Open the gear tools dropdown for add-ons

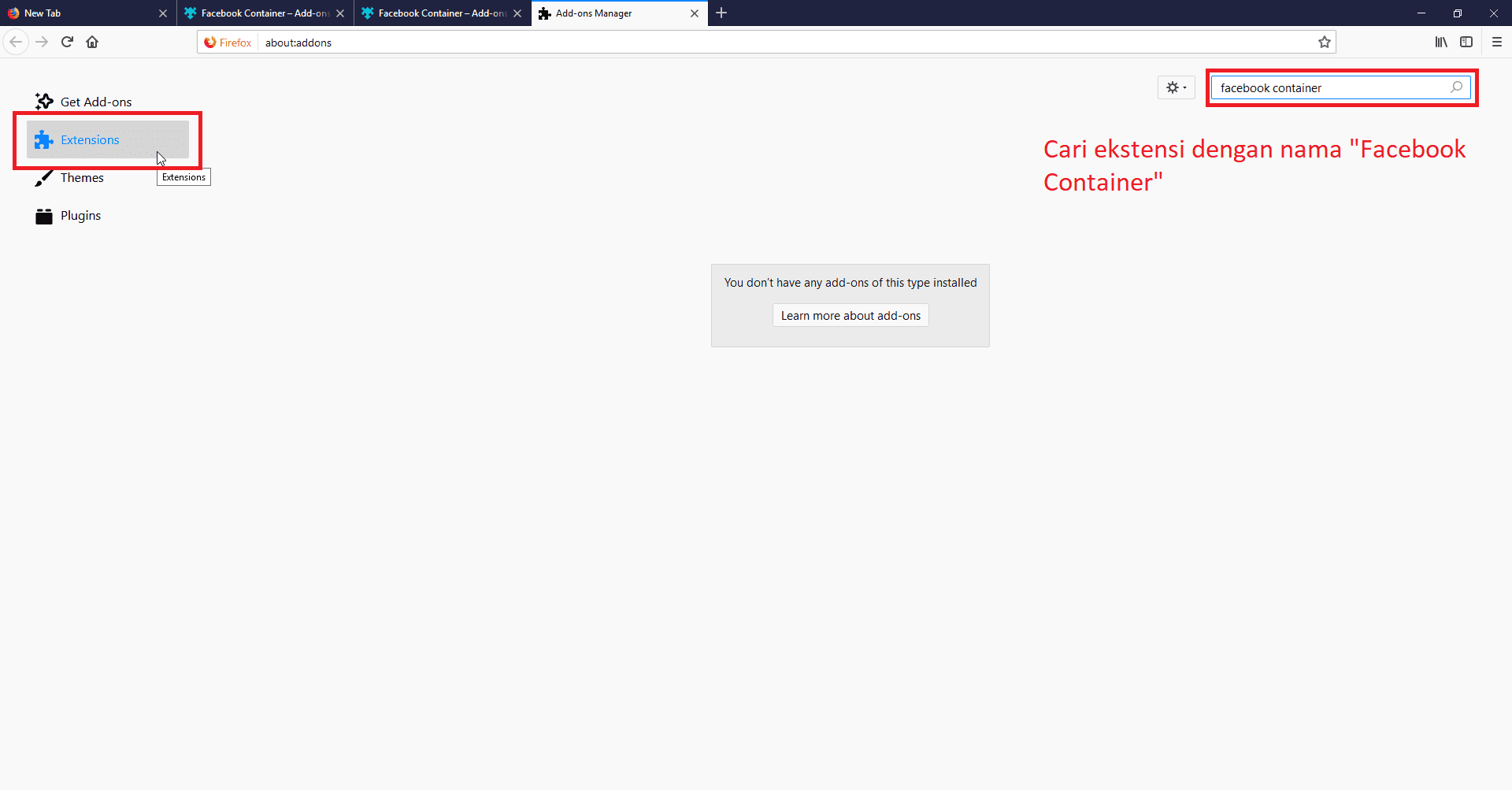[x=1176, y=87]
